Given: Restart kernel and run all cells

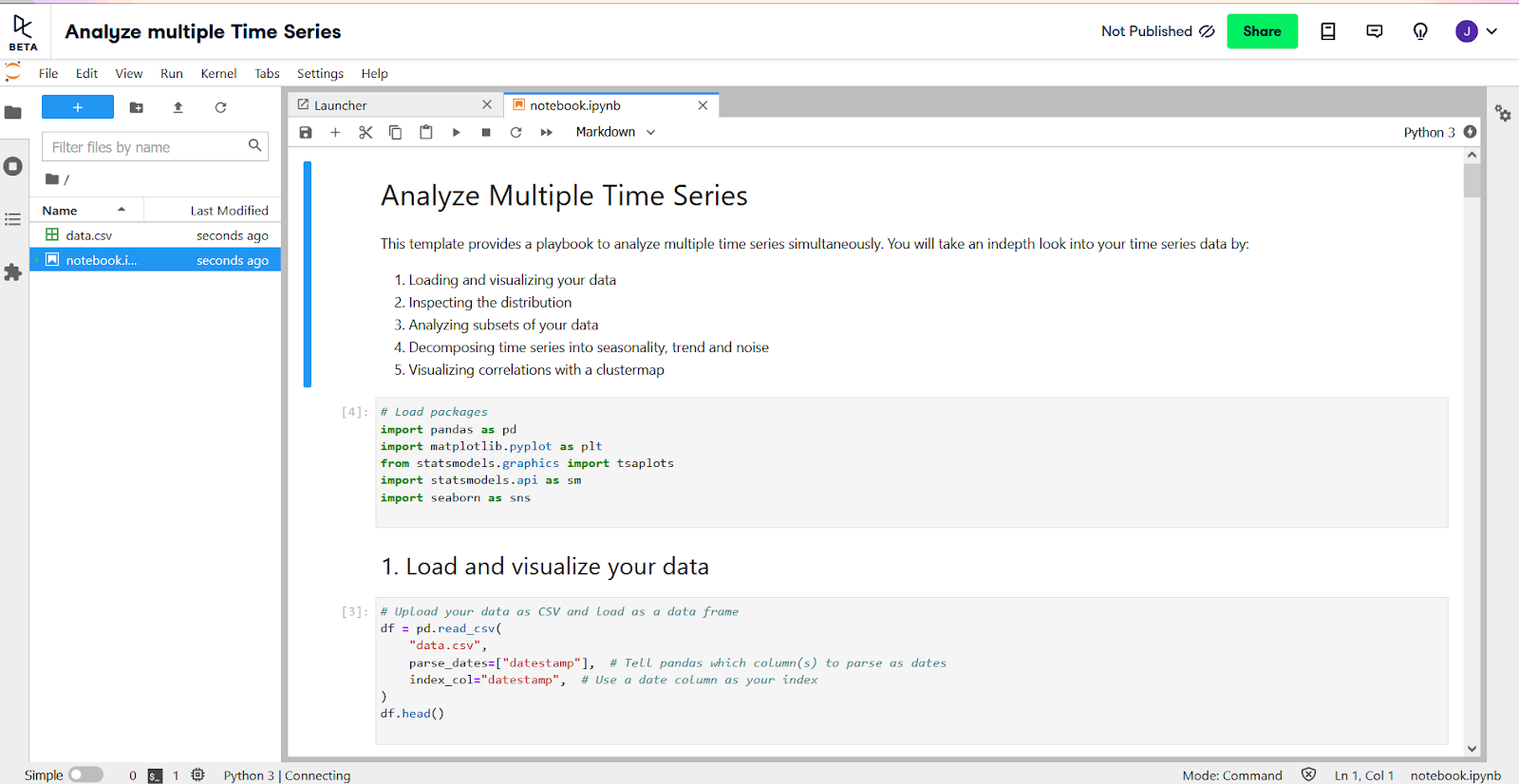Looking at the screenshot, I should tap(546, 133).
